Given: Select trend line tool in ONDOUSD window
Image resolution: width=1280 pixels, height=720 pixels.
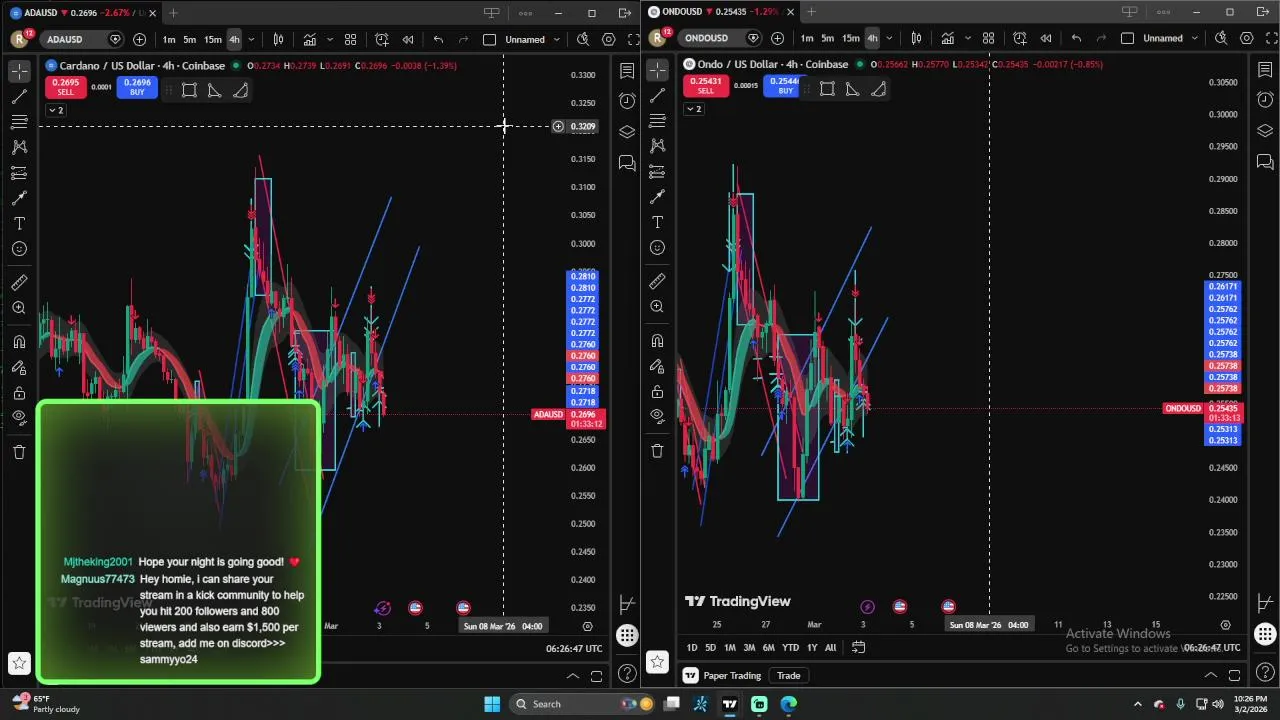Looking at the screenshot, I should (x=657, y=96).
